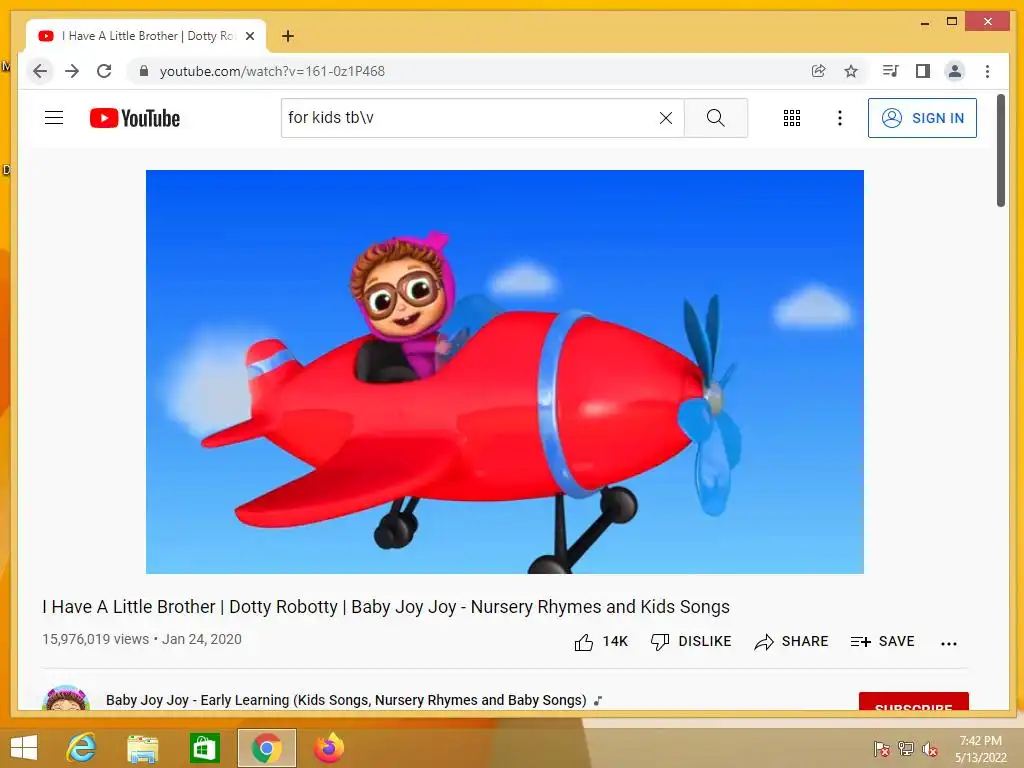Viewport: 1024px width, 768px height.
Task: Click the address bar URL
Action: tap(272, 71)
